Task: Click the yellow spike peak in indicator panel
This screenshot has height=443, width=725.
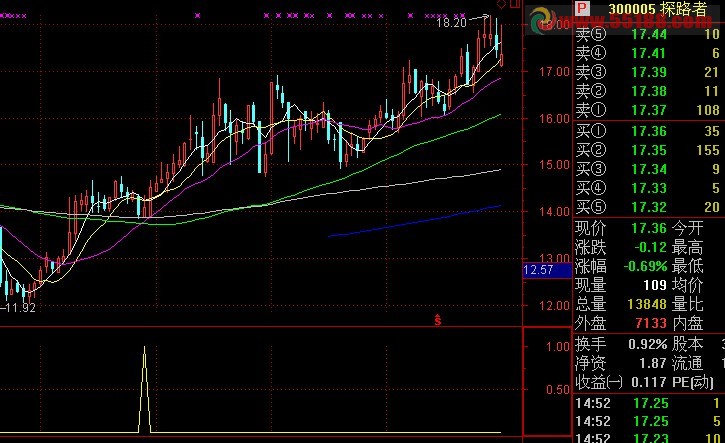Action: [x=145, y=348]
